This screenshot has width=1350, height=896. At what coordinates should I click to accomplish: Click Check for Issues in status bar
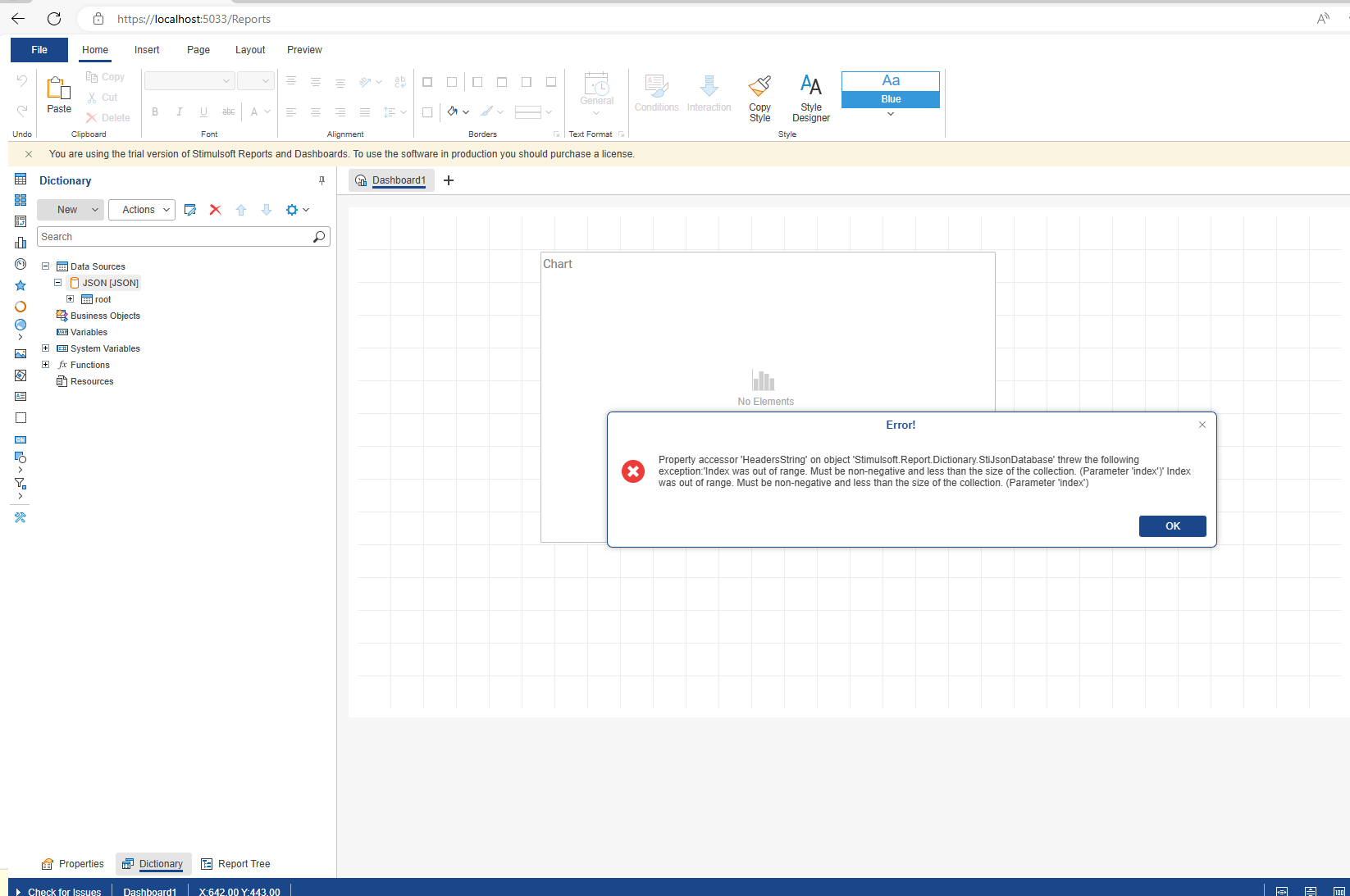pyautogui.click(x=58, y=891)
